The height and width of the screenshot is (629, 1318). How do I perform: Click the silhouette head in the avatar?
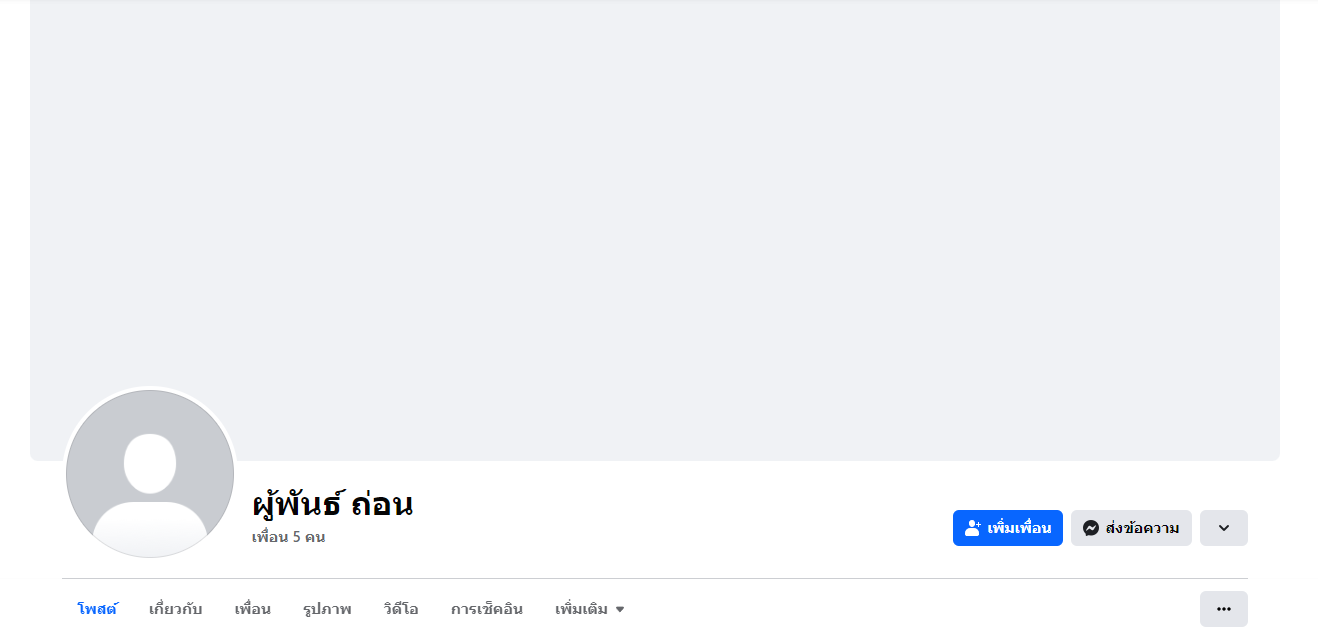150,463
